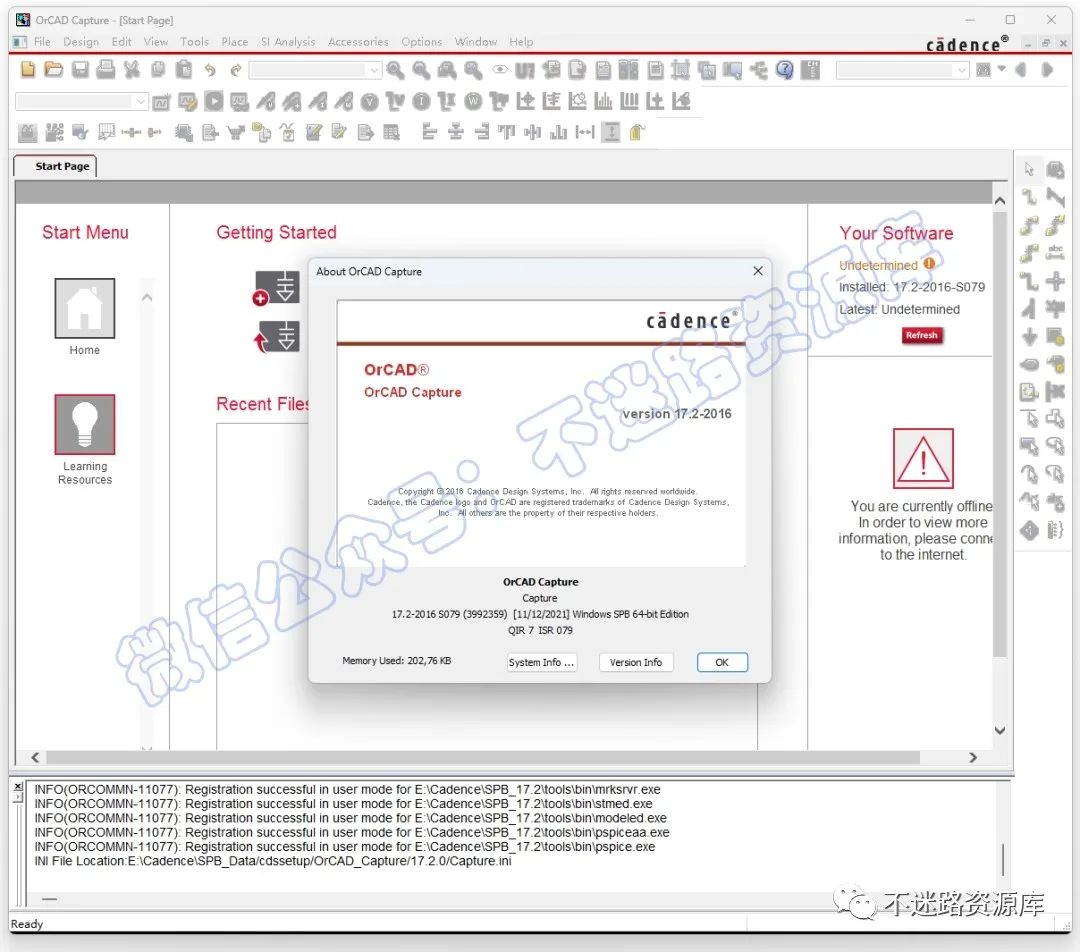Open the File menu

pos(42,41)
